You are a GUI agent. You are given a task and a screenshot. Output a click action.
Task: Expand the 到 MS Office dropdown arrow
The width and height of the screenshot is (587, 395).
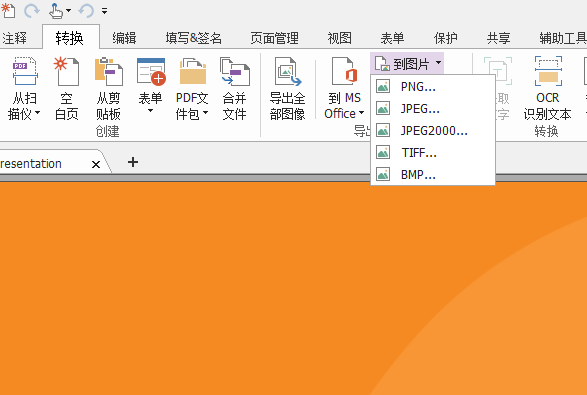(x=361, y=112)
